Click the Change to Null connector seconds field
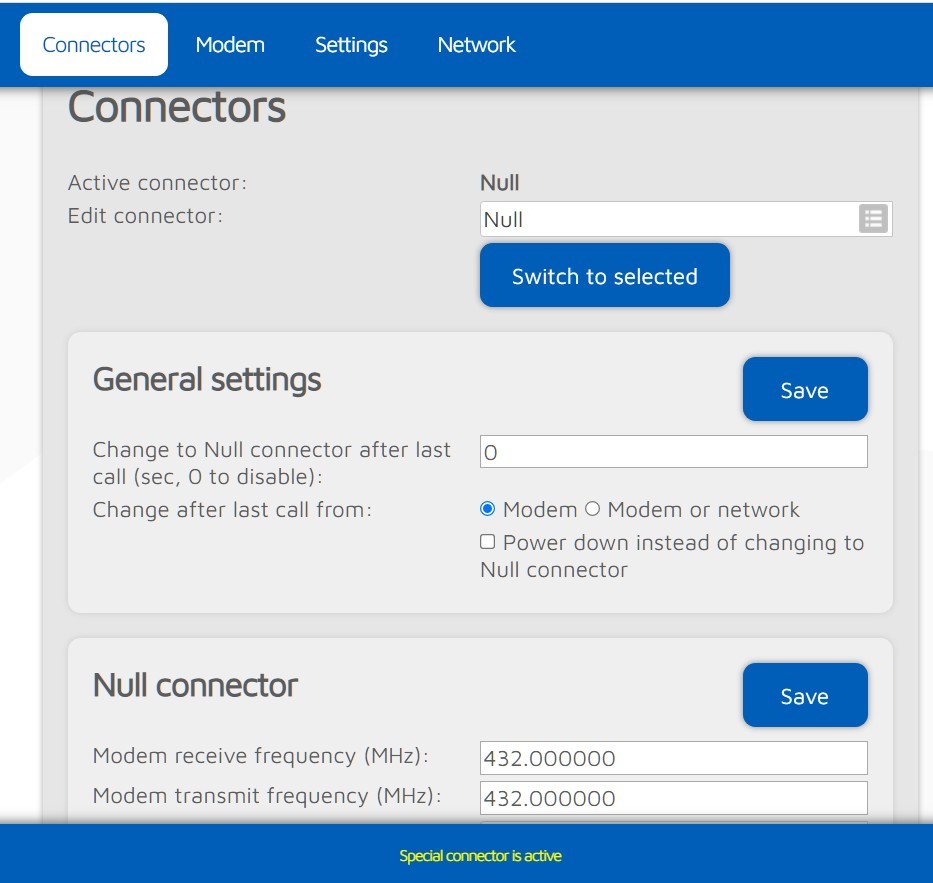 pyautogui.click(x=673, y=452)
